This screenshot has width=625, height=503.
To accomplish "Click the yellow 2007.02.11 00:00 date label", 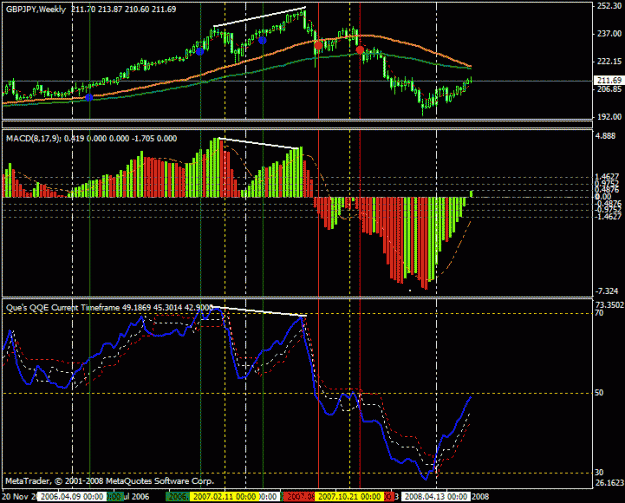I will click(224, 497).
